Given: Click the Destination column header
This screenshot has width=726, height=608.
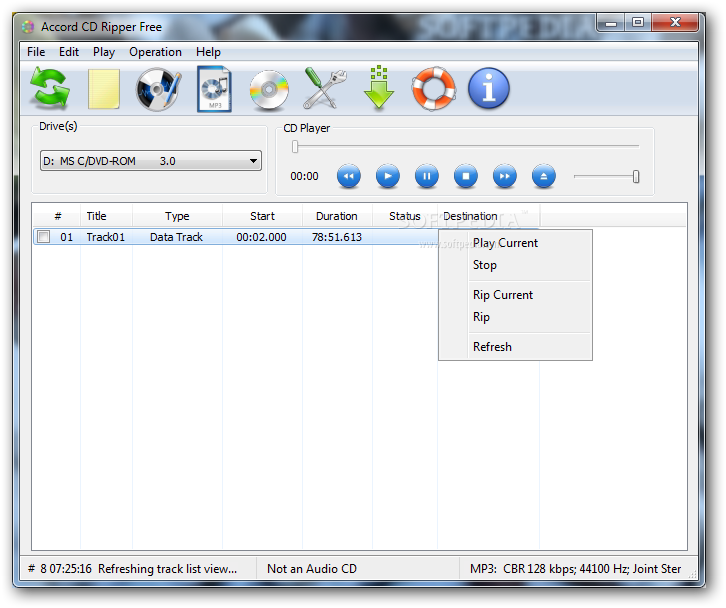Looking at the screenshot, I should coord(488,216).
